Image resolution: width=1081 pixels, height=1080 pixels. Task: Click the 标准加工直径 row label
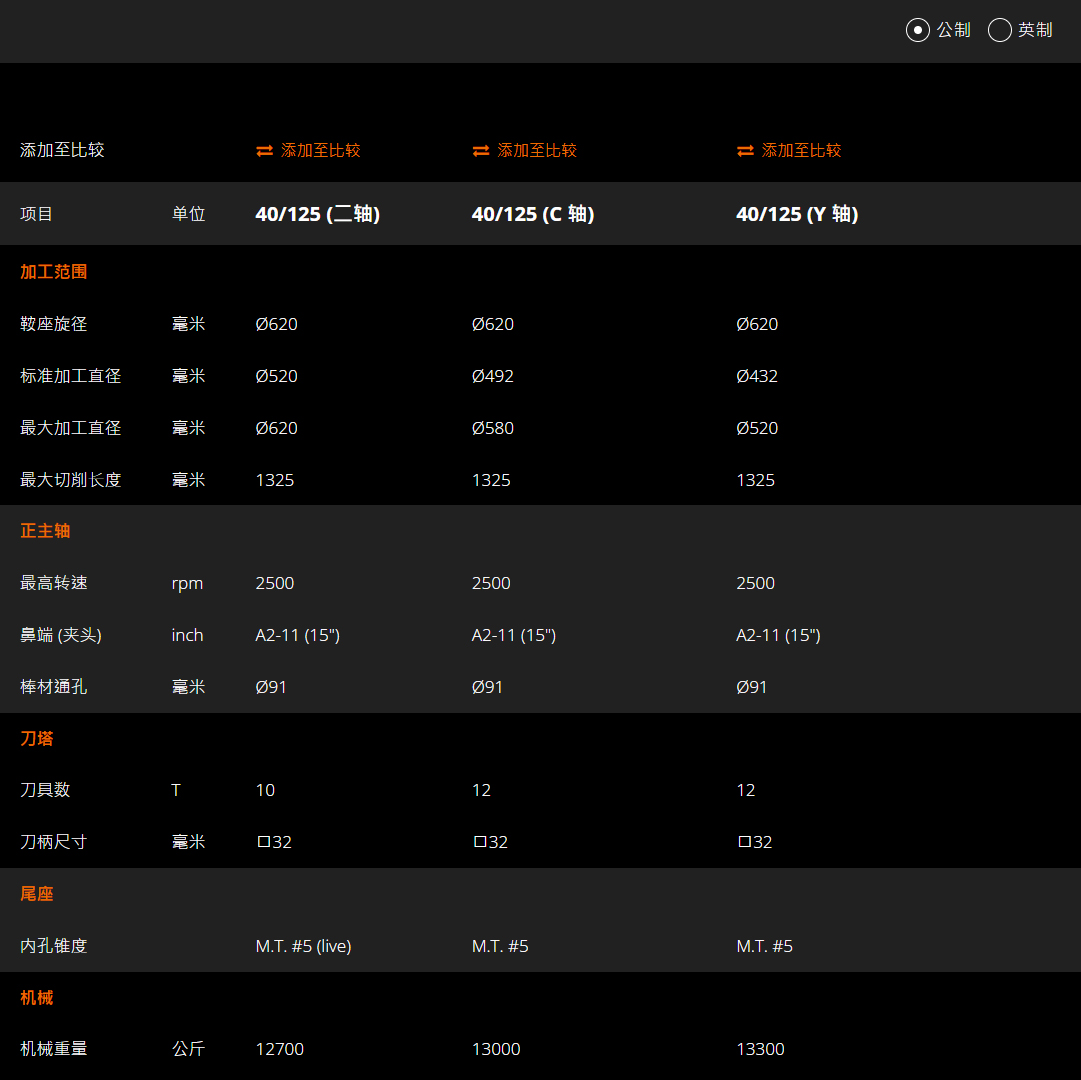point(70,376)
